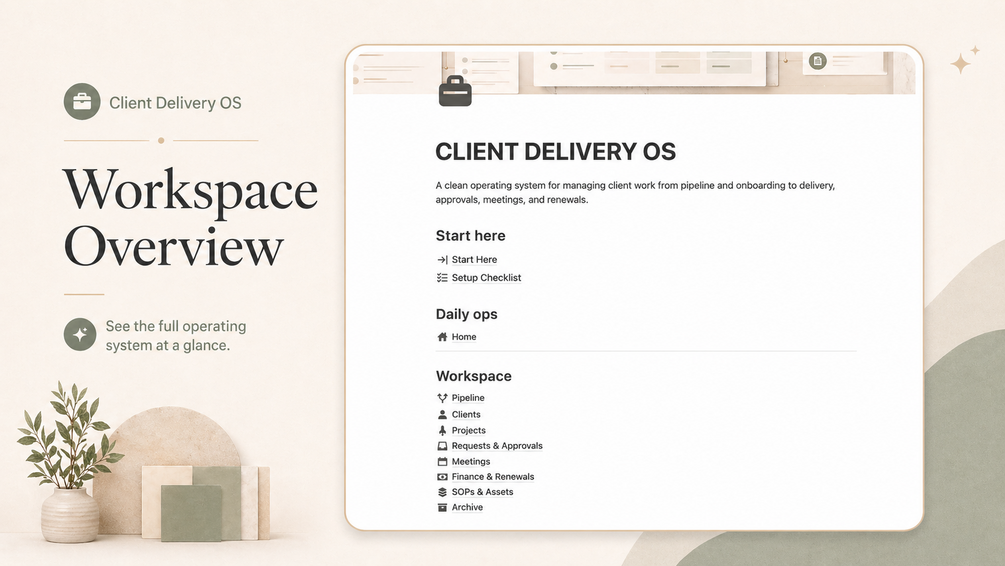Click the Pipeline branch icon
Screen dimensions: 1005x566
point(442,398)
